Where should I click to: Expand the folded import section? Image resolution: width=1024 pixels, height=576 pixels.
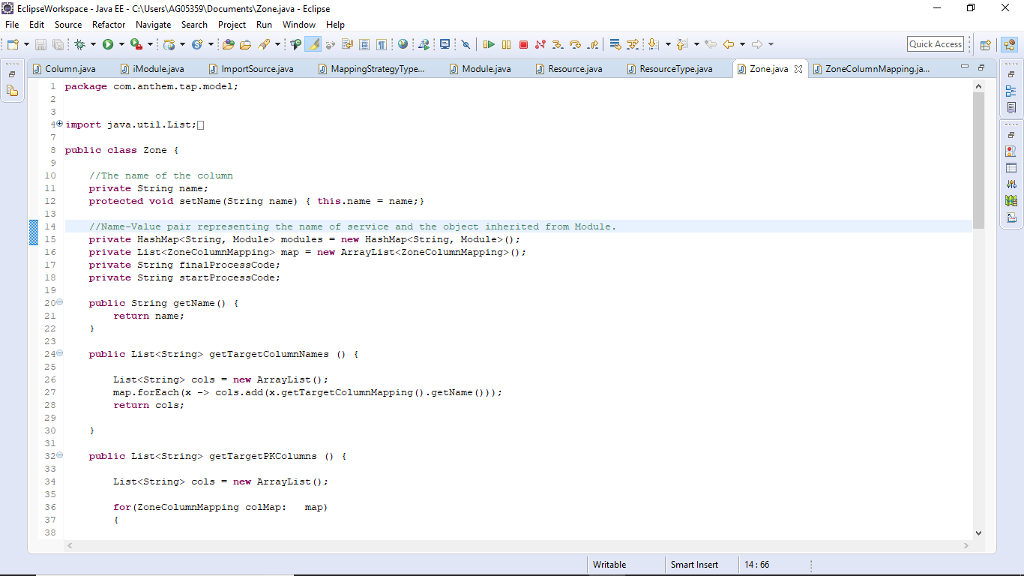pos(59,123)
